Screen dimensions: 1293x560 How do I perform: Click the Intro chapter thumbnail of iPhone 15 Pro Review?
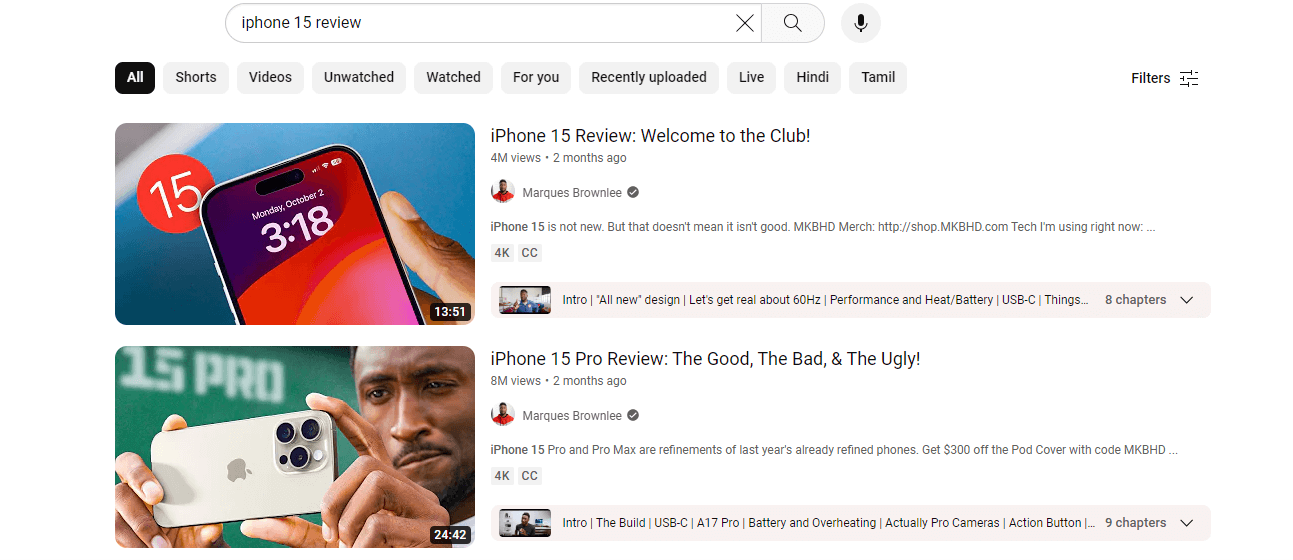(x=525, y=523)
